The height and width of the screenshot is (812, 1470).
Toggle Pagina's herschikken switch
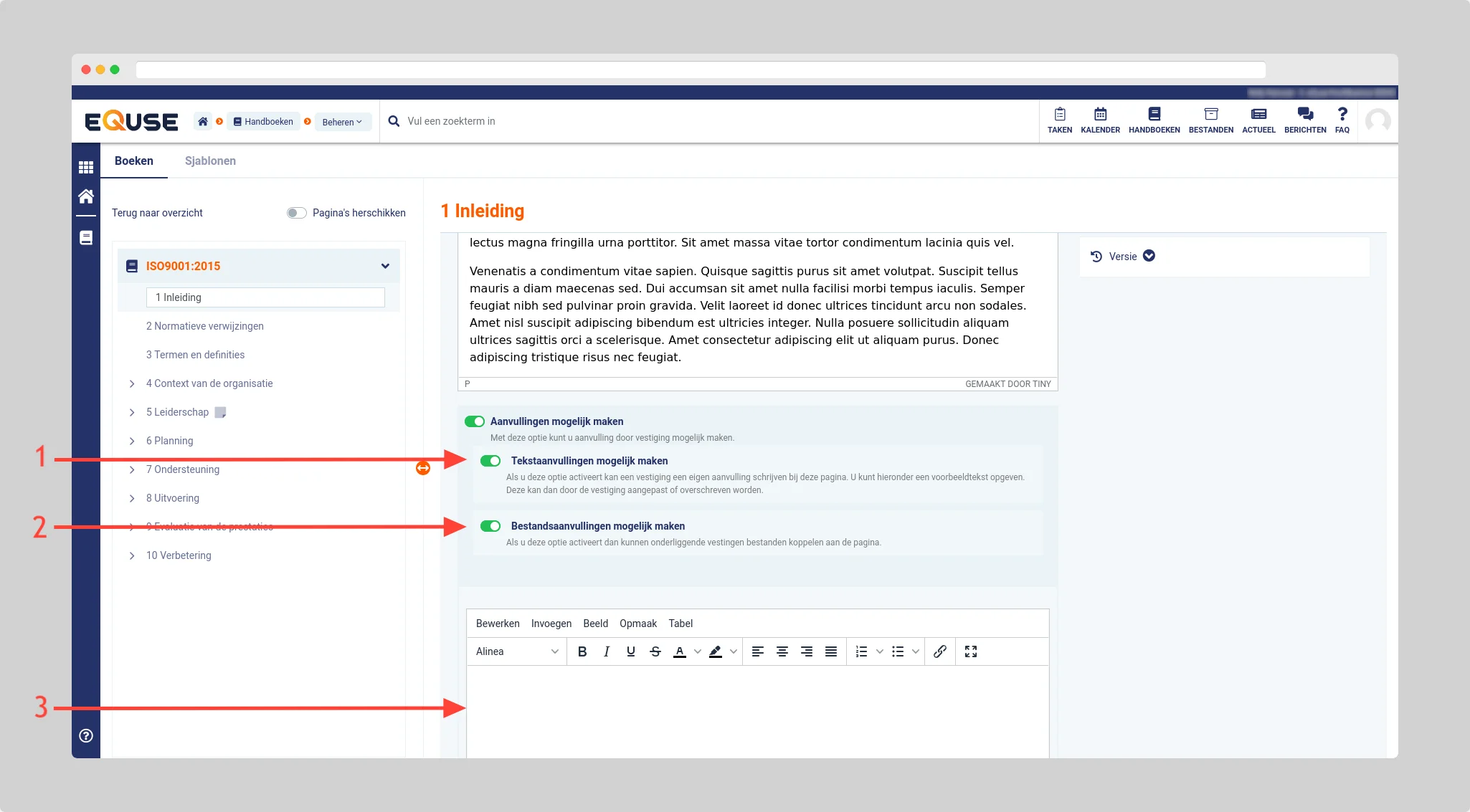point(296,213)
